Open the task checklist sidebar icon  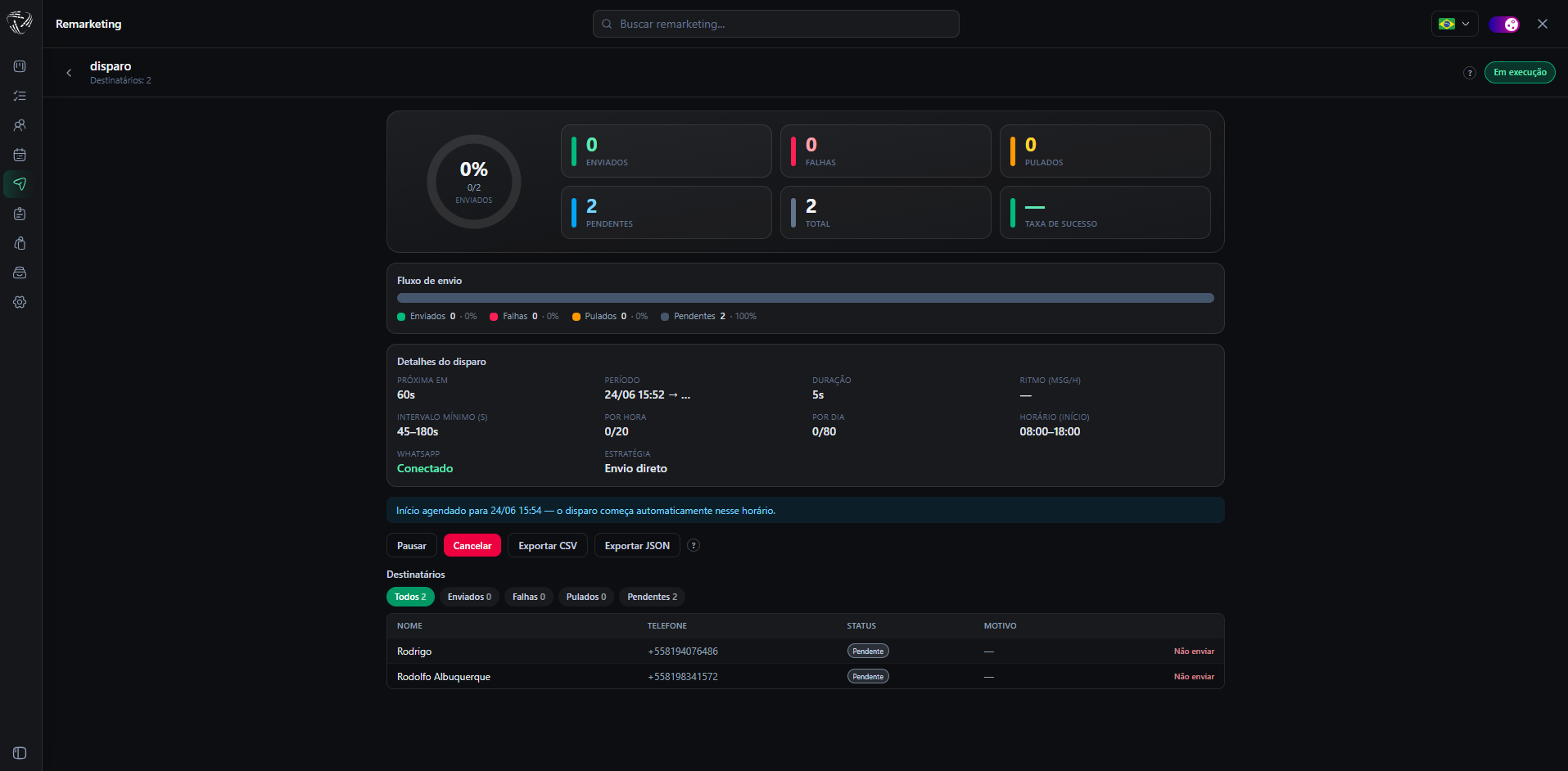click(20, 96)
